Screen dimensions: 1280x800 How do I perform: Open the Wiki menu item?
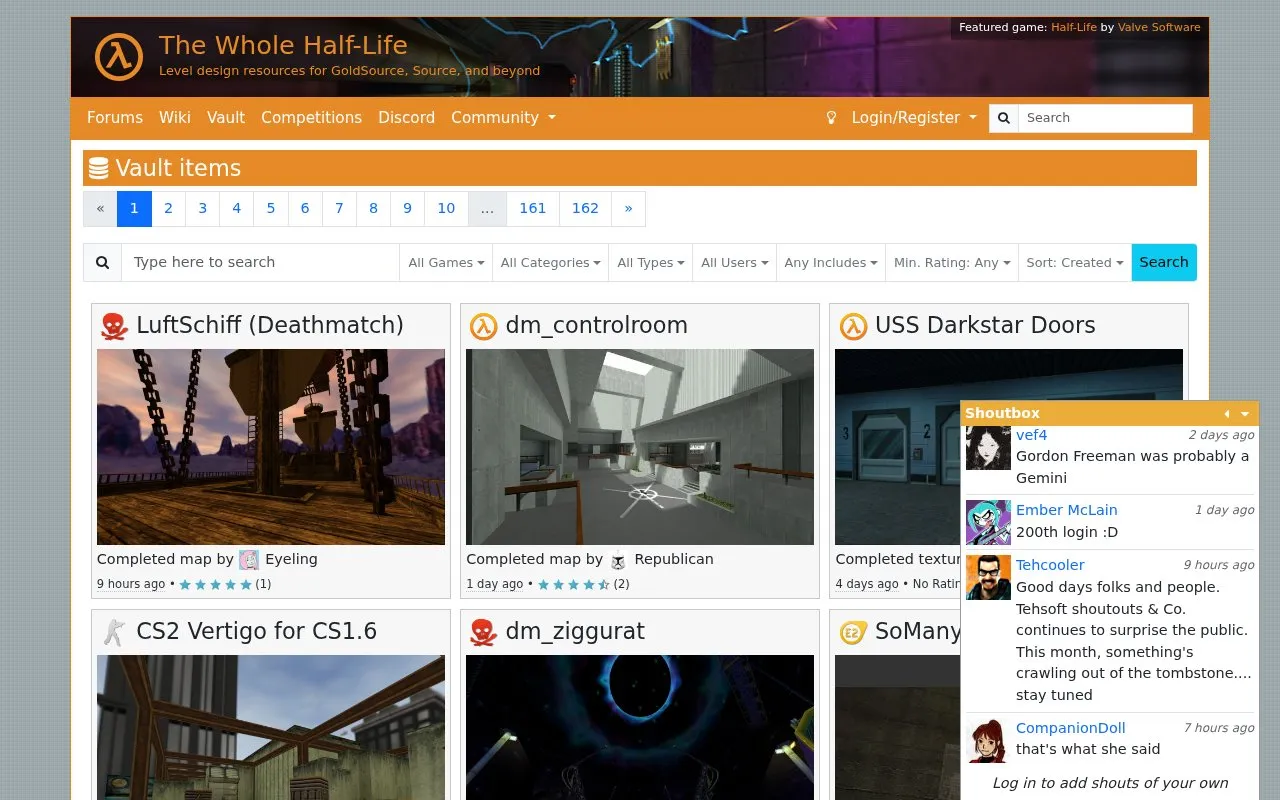(x=175, y=118)
